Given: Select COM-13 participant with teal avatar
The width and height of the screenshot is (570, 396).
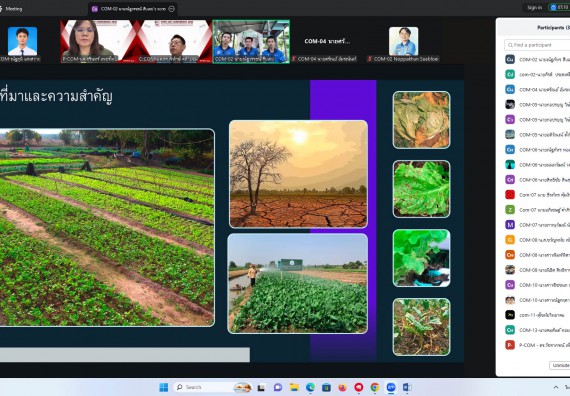Looking at the screenshot, I should pyautogui.click(x=537, y=330).
